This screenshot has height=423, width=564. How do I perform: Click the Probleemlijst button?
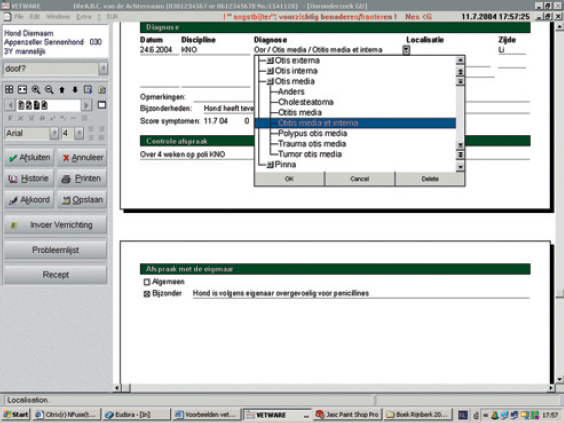[x=55, y=250]
